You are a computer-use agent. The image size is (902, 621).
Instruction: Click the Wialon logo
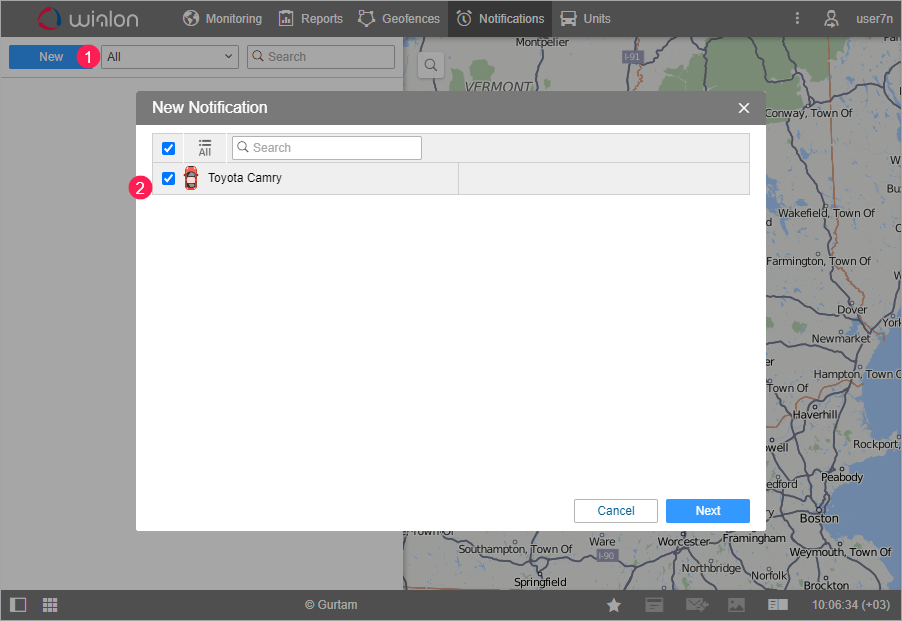coord(88,18)
